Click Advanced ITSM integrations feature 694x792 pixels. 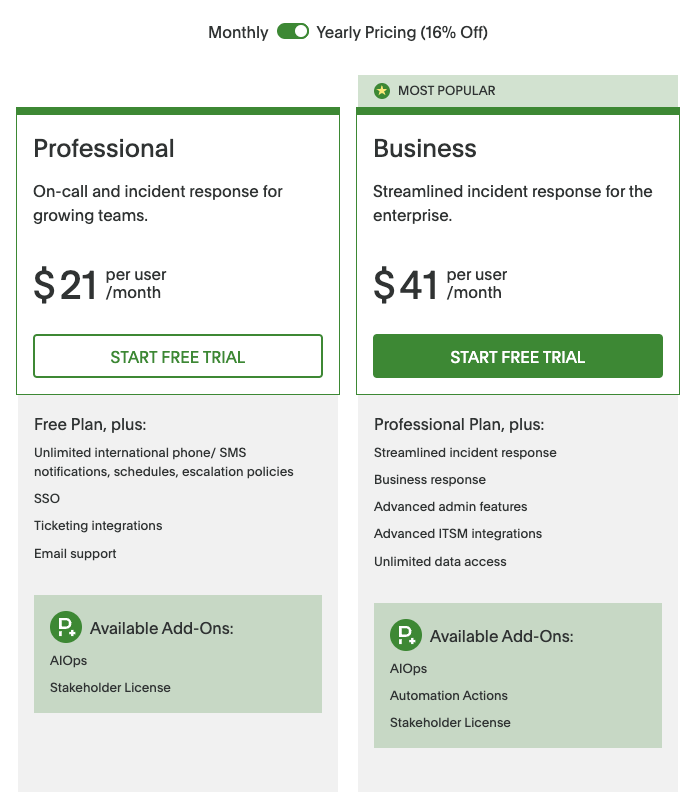pos(458,534)
